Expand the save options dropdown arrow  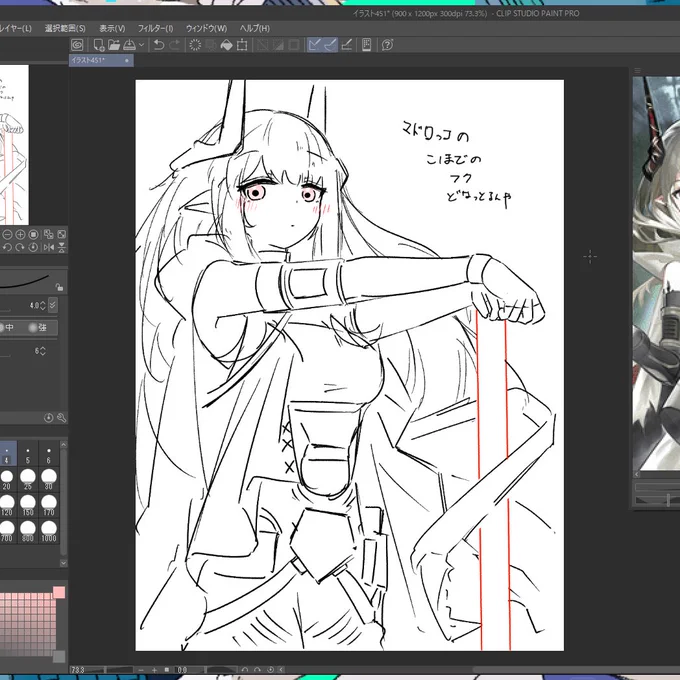141,45
